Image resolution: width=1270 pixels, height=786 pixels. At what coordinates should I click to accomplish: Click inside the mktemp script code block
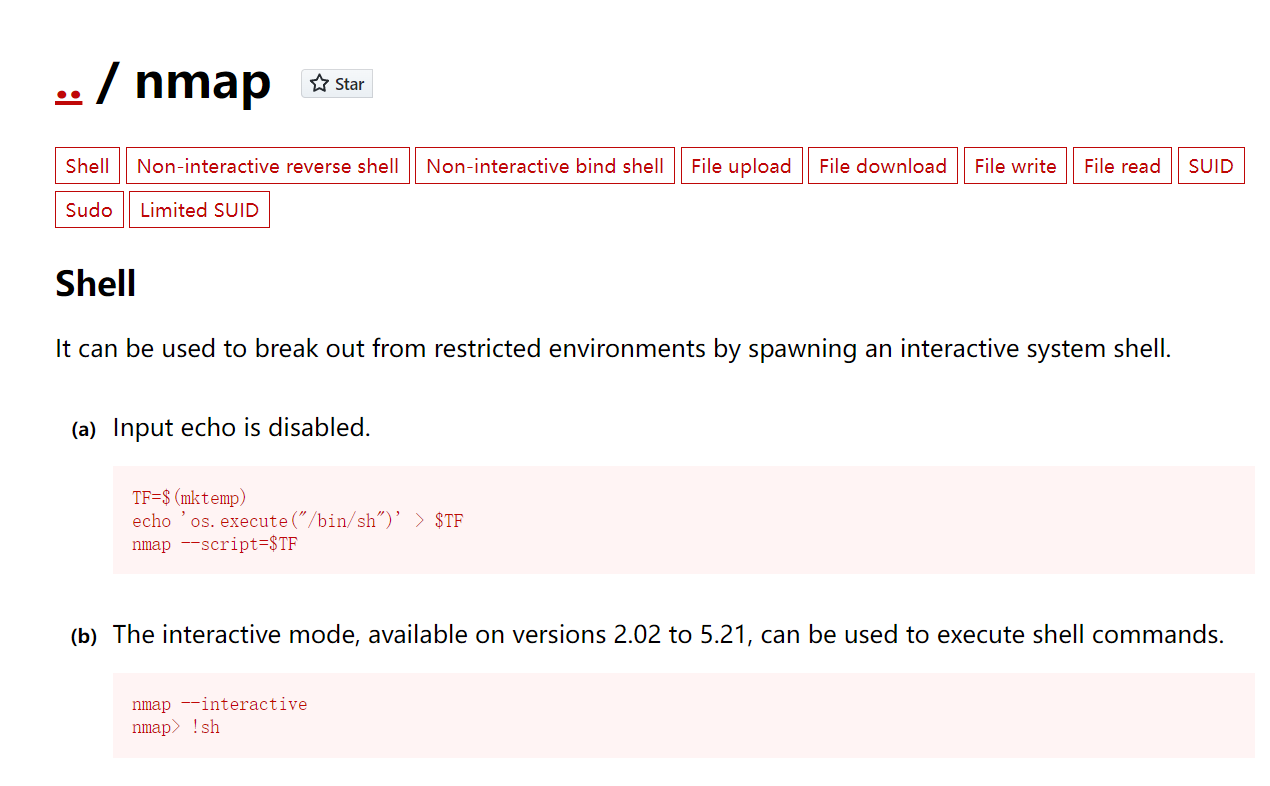coord(683,520)
